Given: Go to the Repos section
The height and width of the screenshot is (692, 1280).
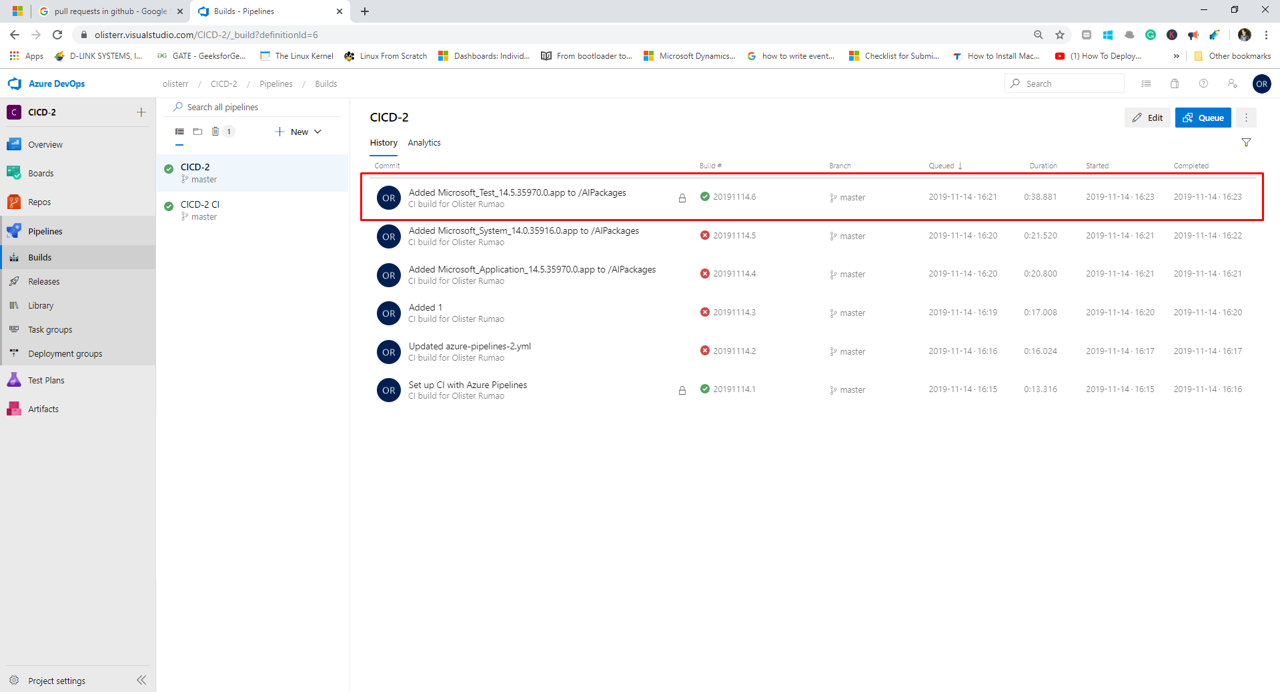Looking at the screenshot, I should click(39, 202).
